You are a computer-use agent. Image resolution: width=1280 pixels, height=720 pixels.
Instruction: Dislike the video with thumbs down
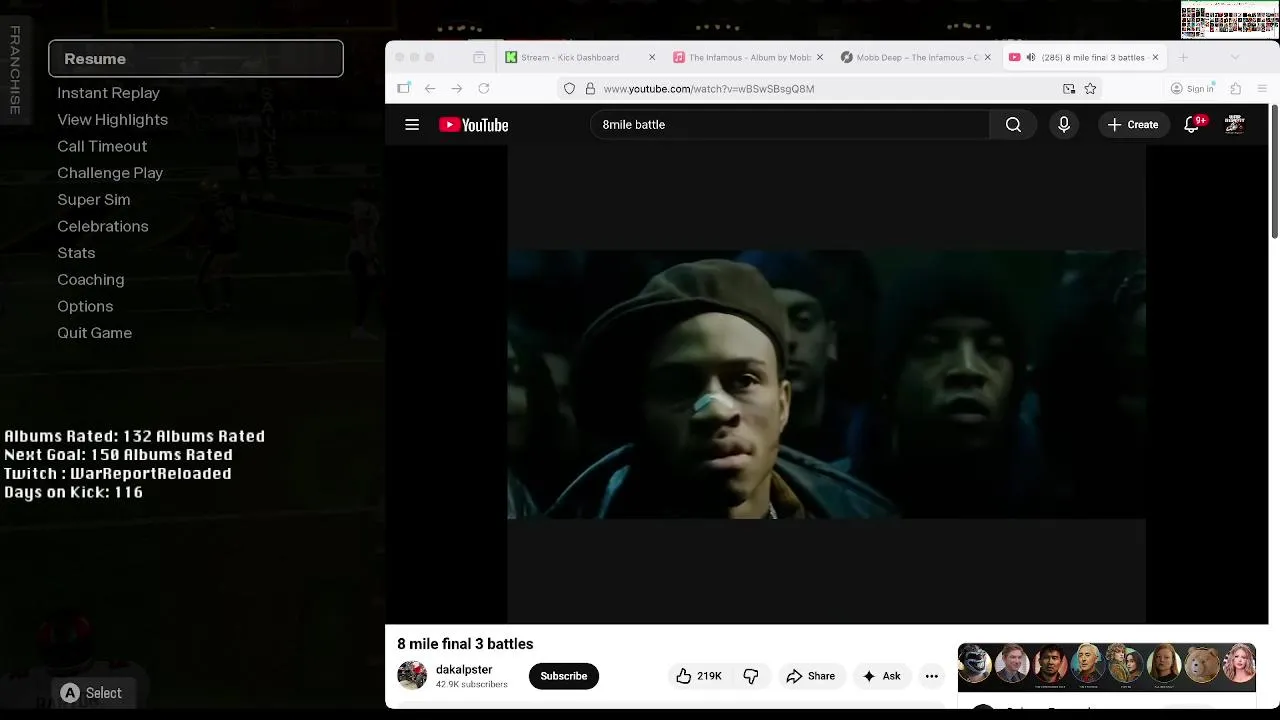[751, 676]
